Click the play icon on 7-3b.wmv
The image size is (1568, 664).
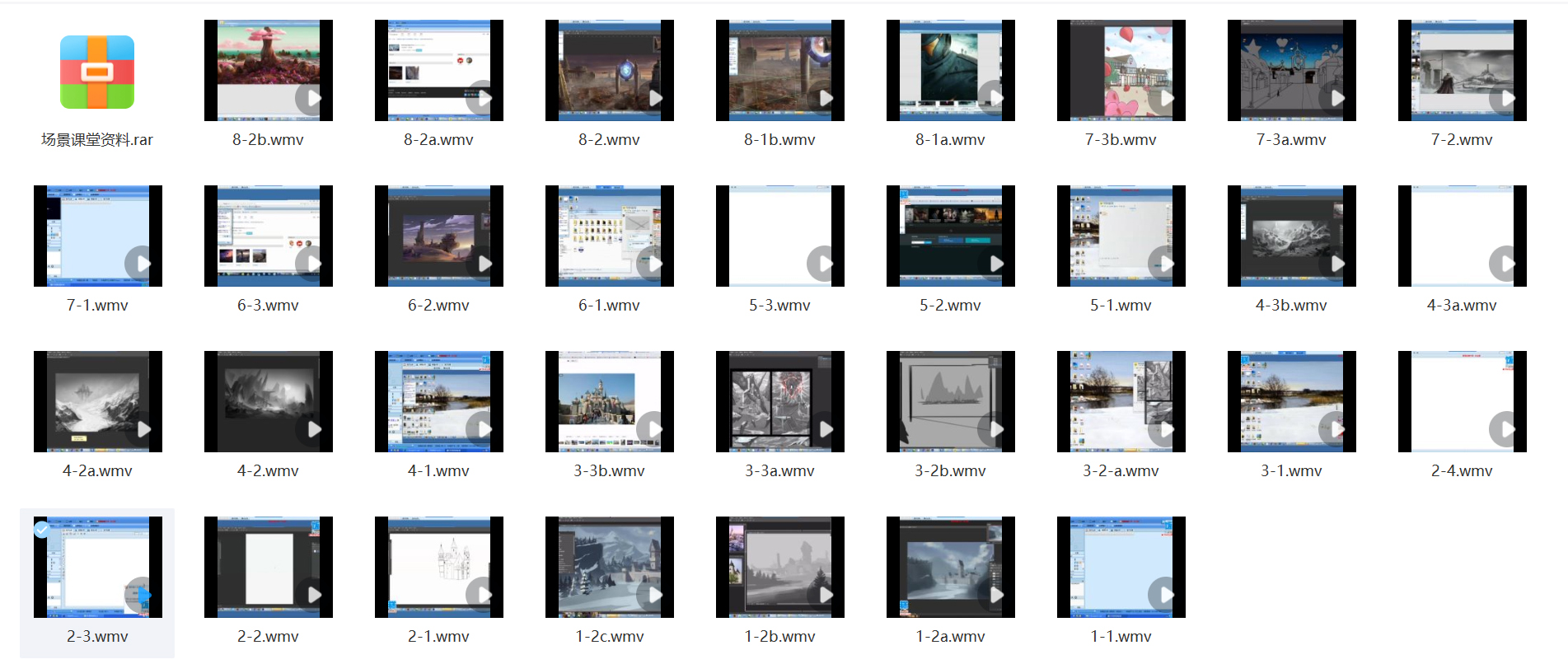point(1164,98)
